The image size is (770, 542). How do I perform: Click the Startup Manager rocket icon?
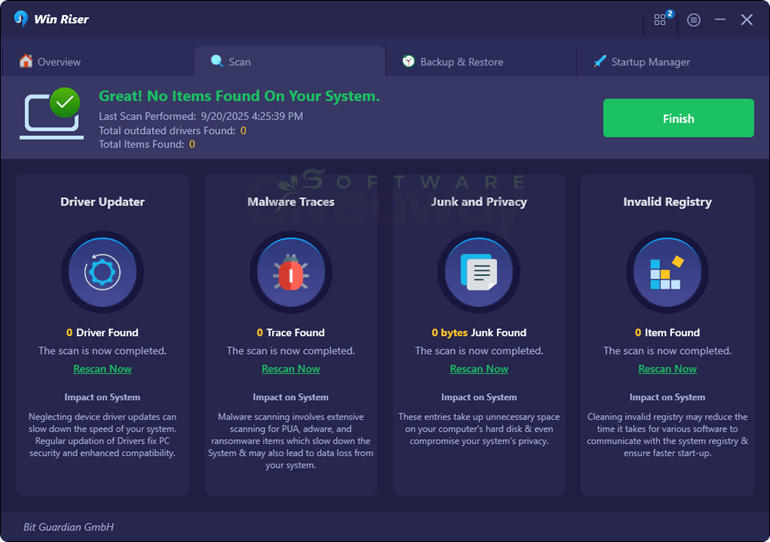pos(600,61)
